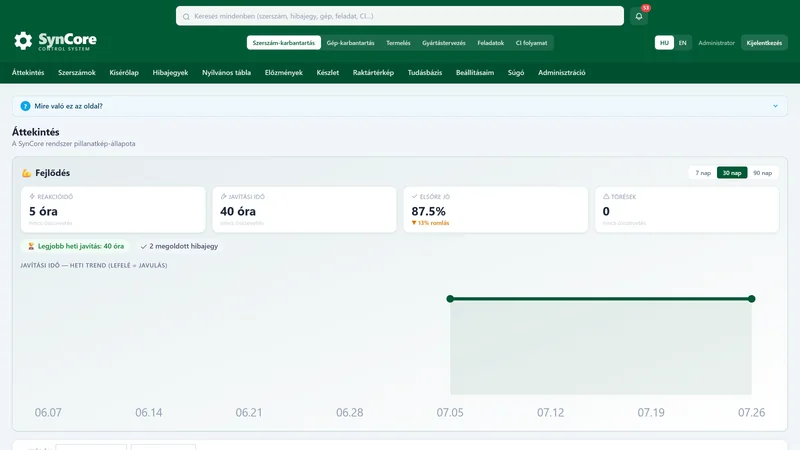Select the 30 nap time range
800x450 pixels.
coord(732,173)
